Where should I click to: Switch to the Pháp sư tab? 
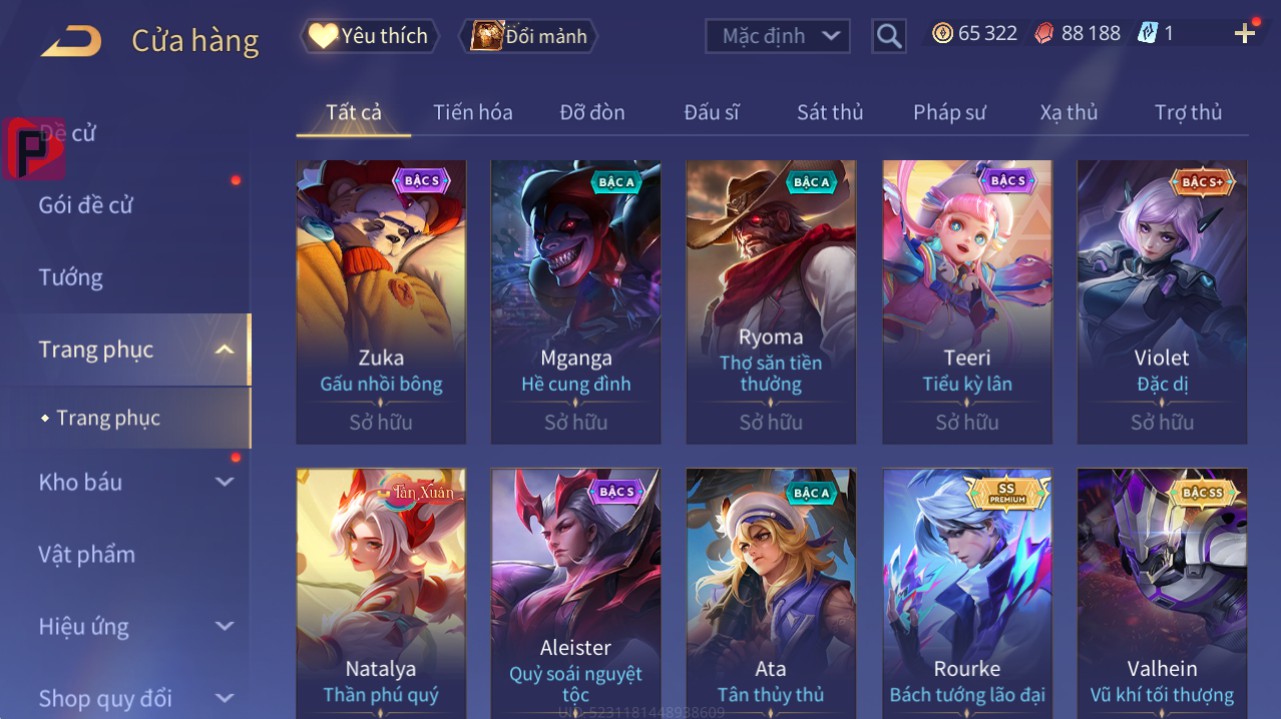tap(950, 112)
